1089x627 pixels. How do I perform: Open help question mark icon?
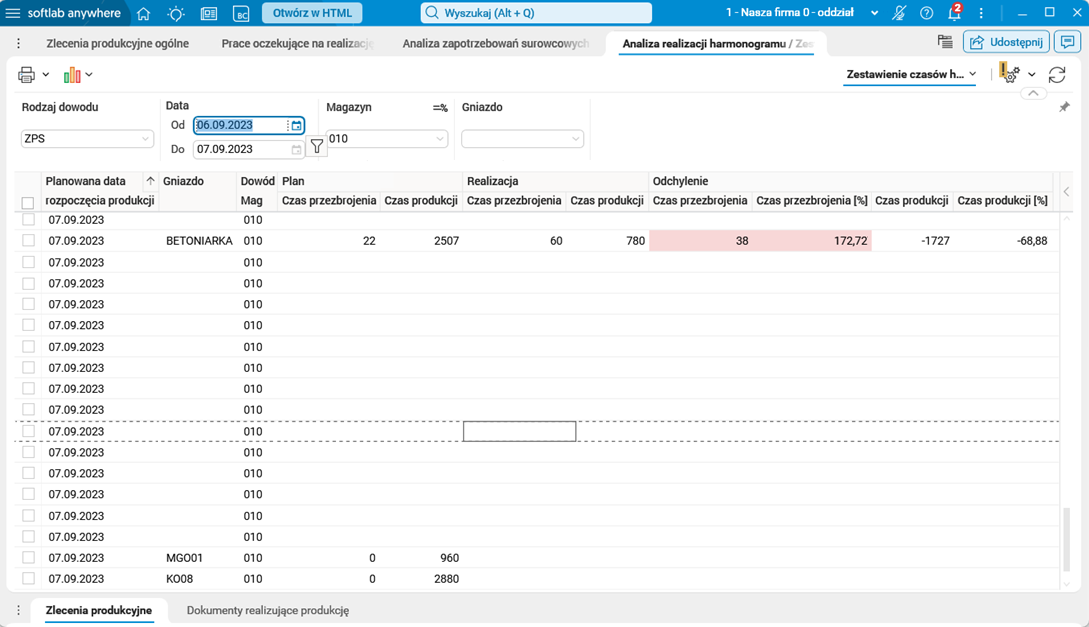926,12
